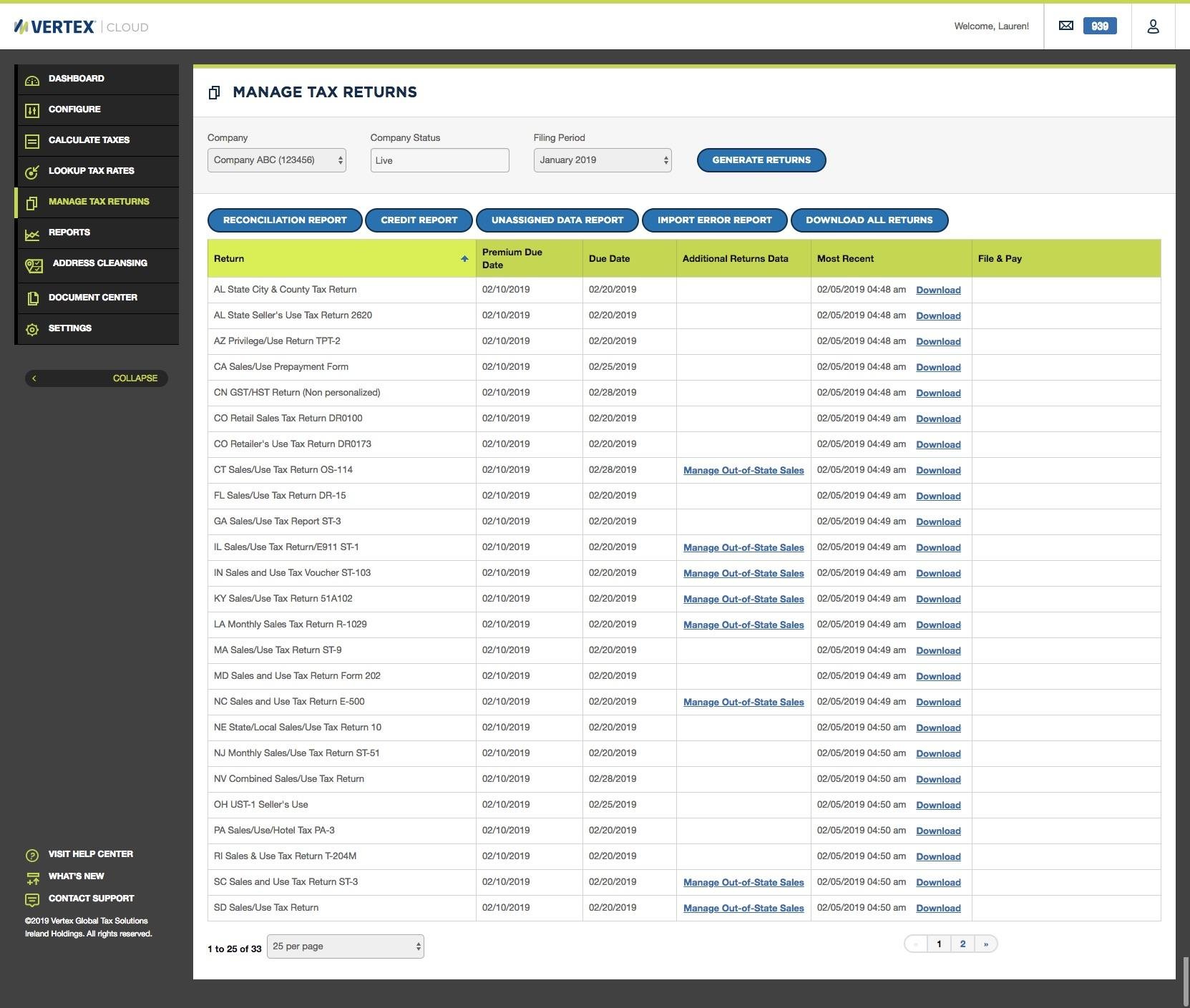
Task: Manage Out-of-State Sales for CT OS-114 return
Action: tap(743, 471)
